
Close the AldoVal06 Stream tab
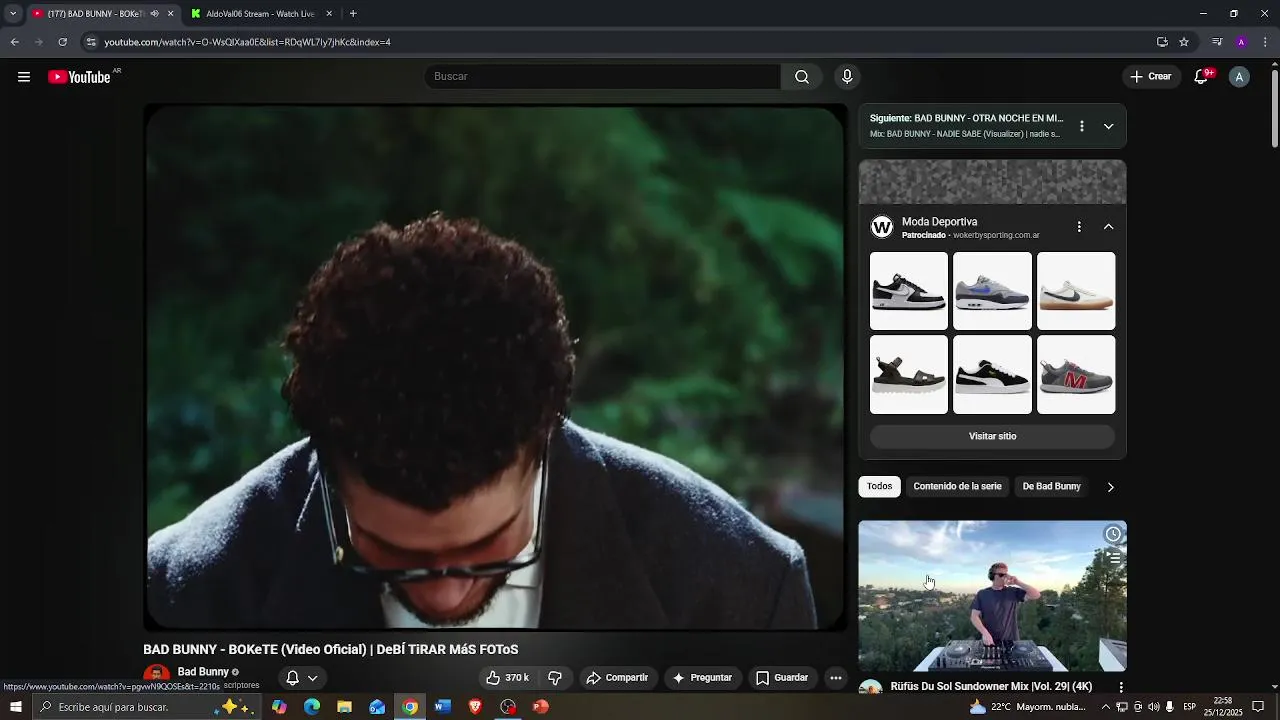329,14
